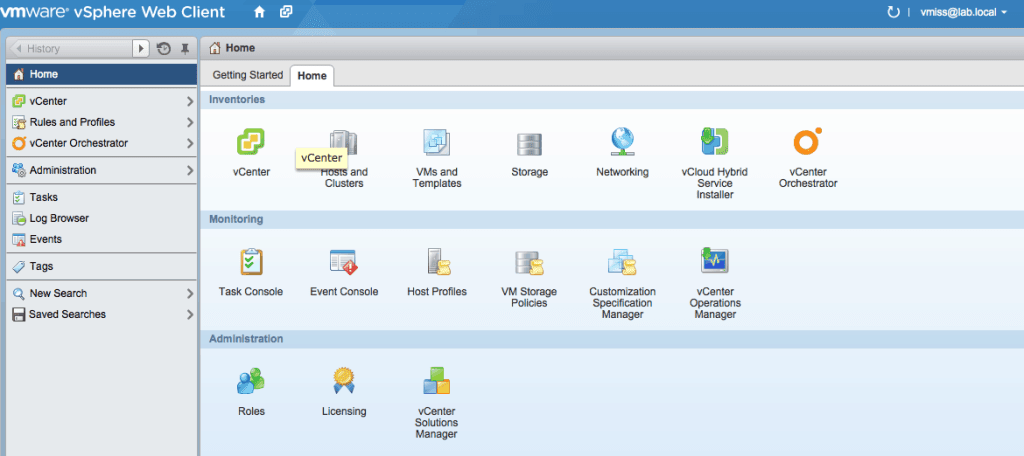Pin the navigator with pin icon
The width and height of the screenshot is (1024, 456).
(x=185, y=48)
